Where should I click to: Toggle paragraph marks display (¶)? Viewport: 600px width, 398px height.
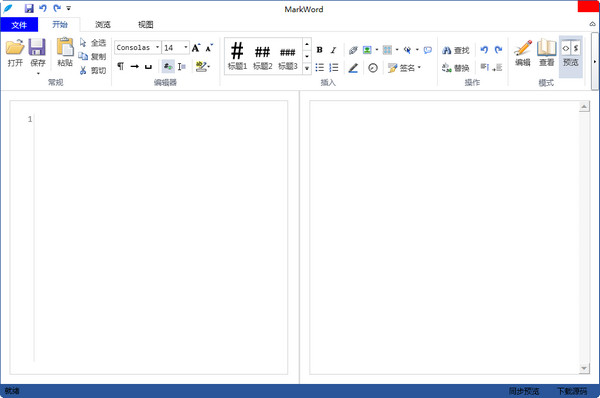coord(121,66)
